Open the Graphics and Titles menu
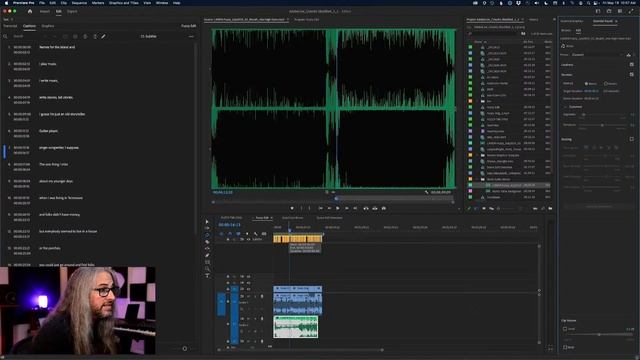The image size is (640, 360). click(124, 3)
